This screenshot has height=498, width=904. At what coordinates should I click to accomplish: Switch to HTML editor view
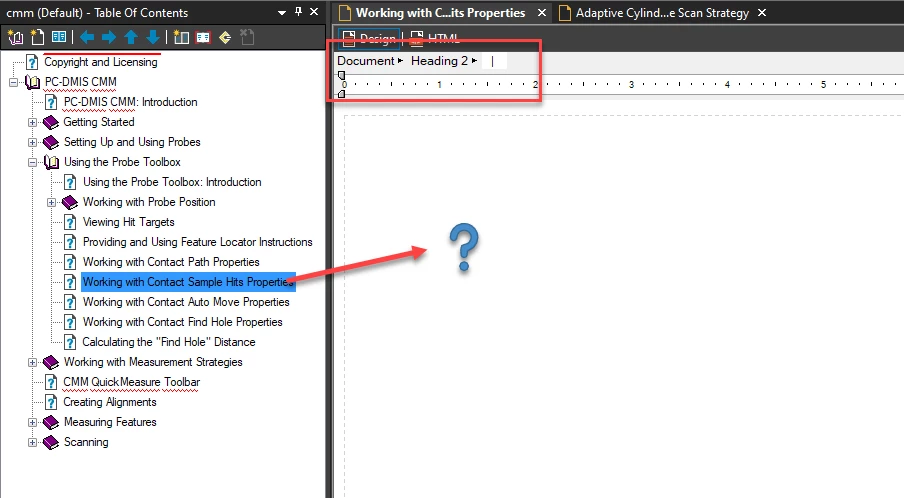coord(436,39)
